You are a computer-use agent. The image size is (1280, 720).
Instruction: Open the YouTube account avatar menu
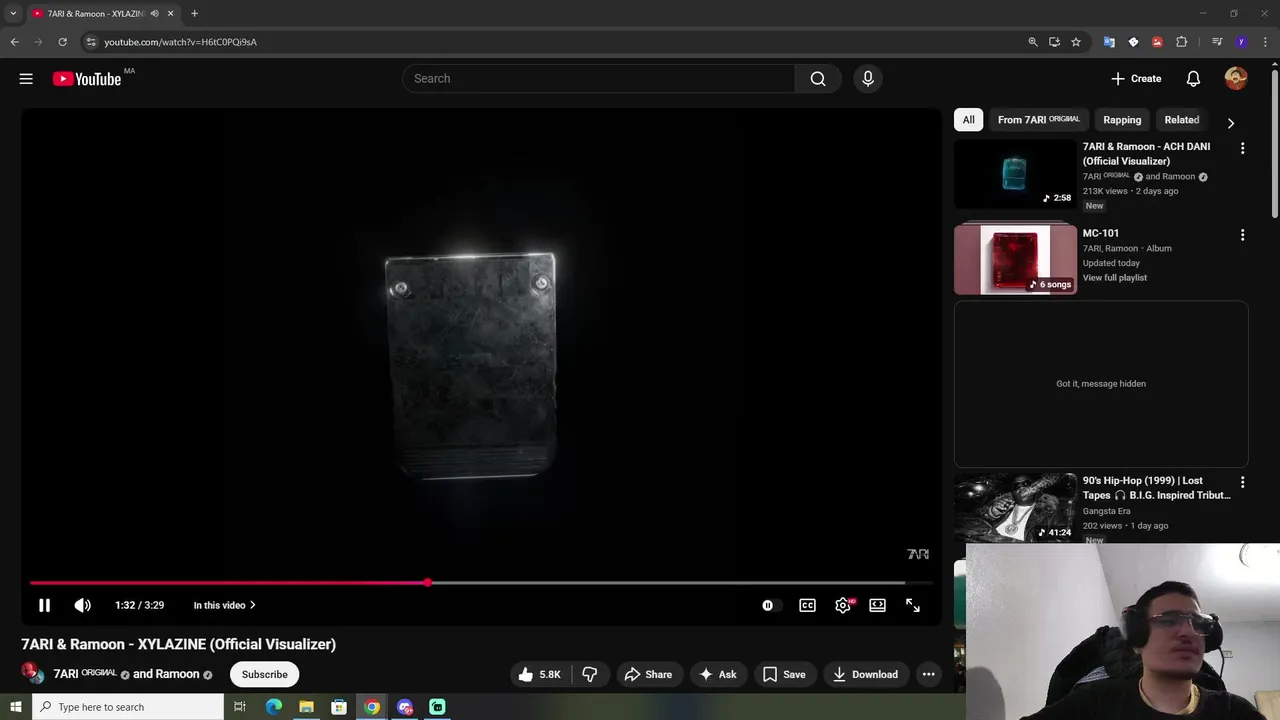click(x=1236, y=79)
